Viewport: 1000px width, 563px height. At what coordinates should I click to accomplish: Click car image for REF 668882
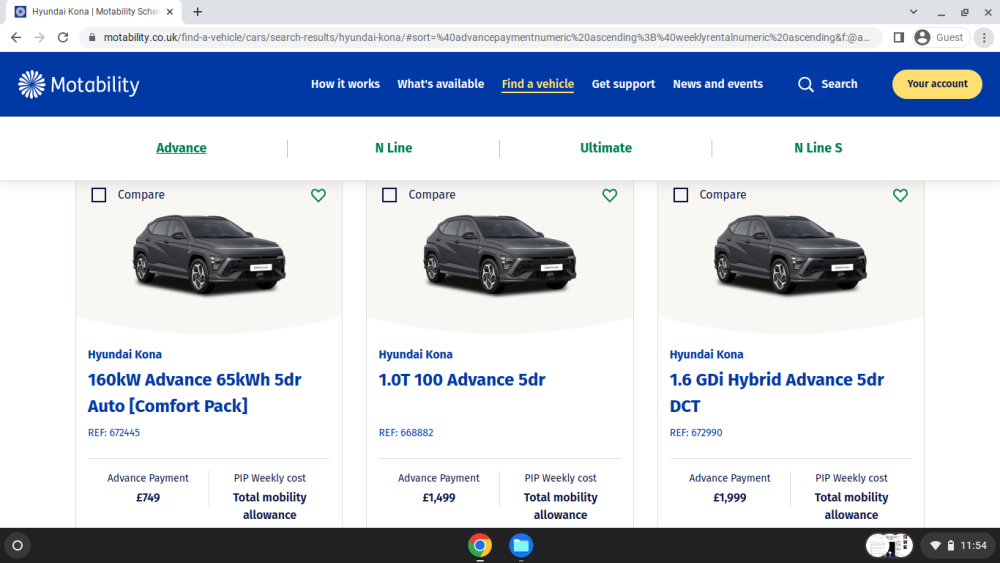(500, 254)
